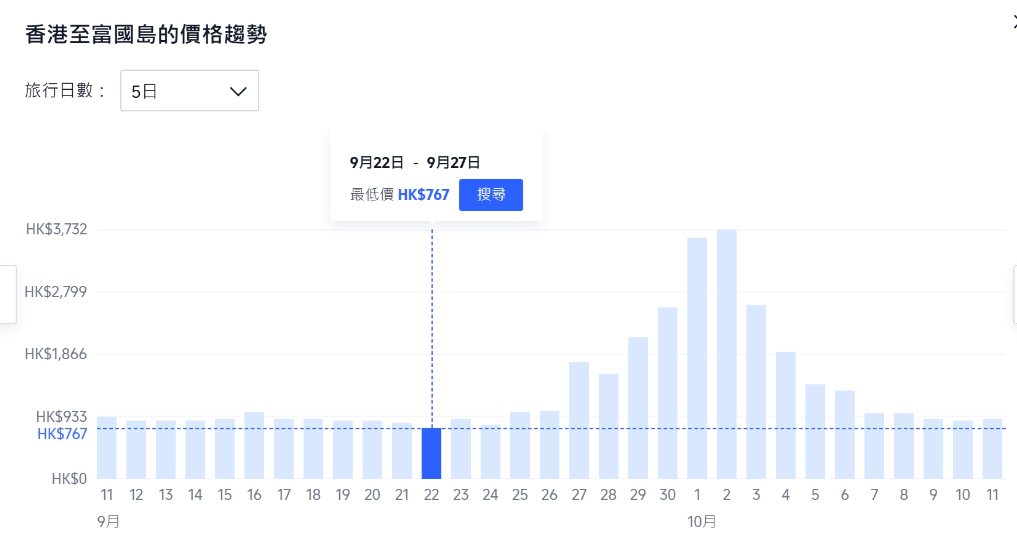Select the September 18 price bar
1017x544 pixels.
click(313, 449)
